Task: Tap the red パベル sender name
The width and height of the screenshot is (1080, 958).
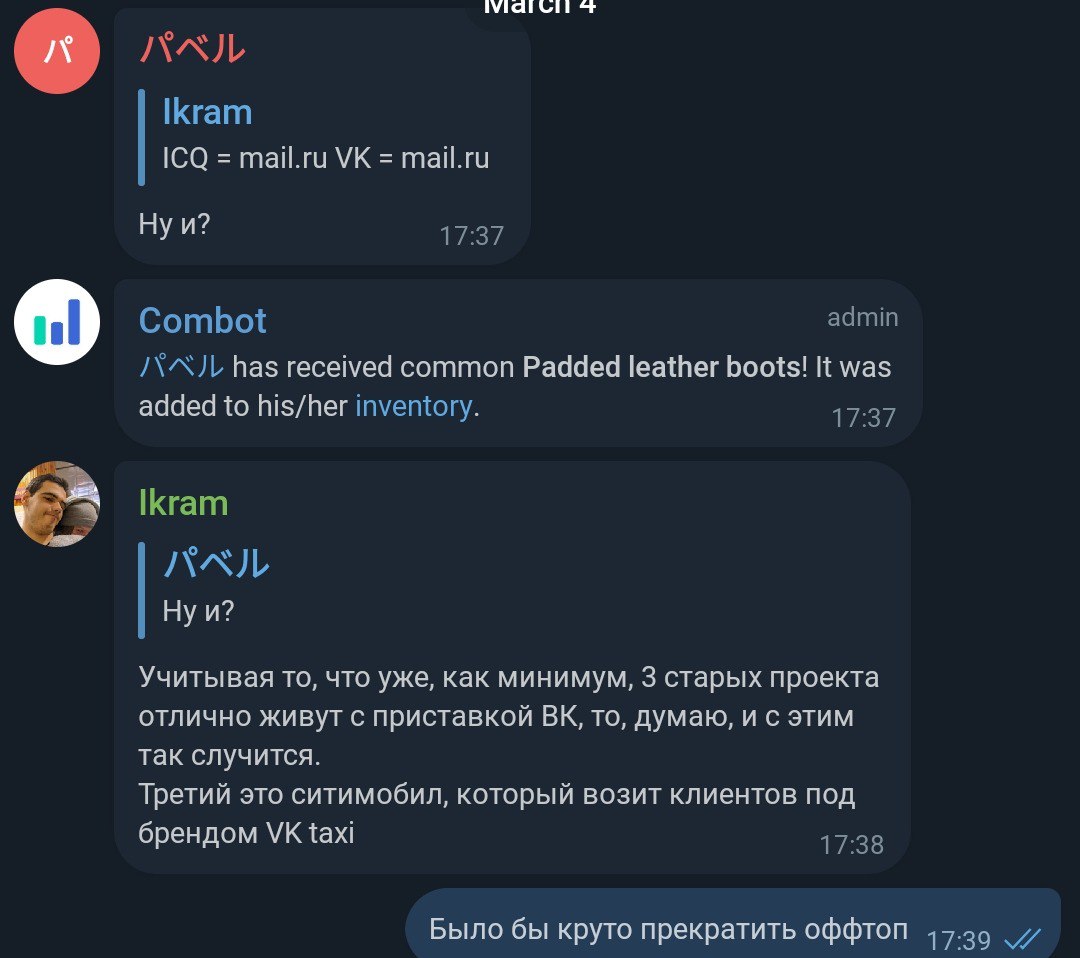Action: (192, 49)
